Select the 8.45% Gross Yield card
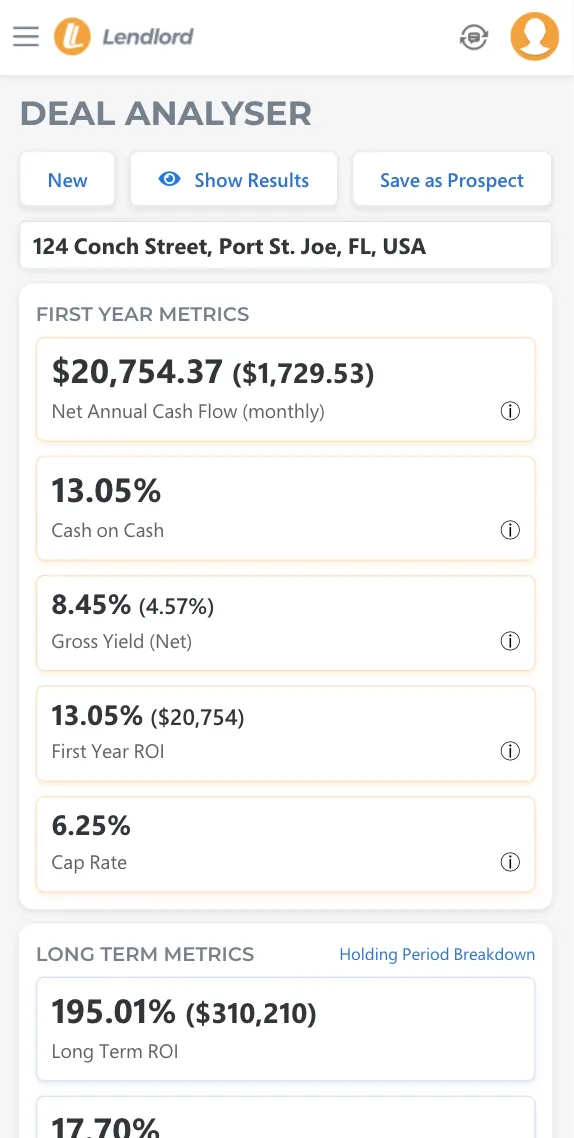Screen dimensions: 574x1138 point(286,623)
